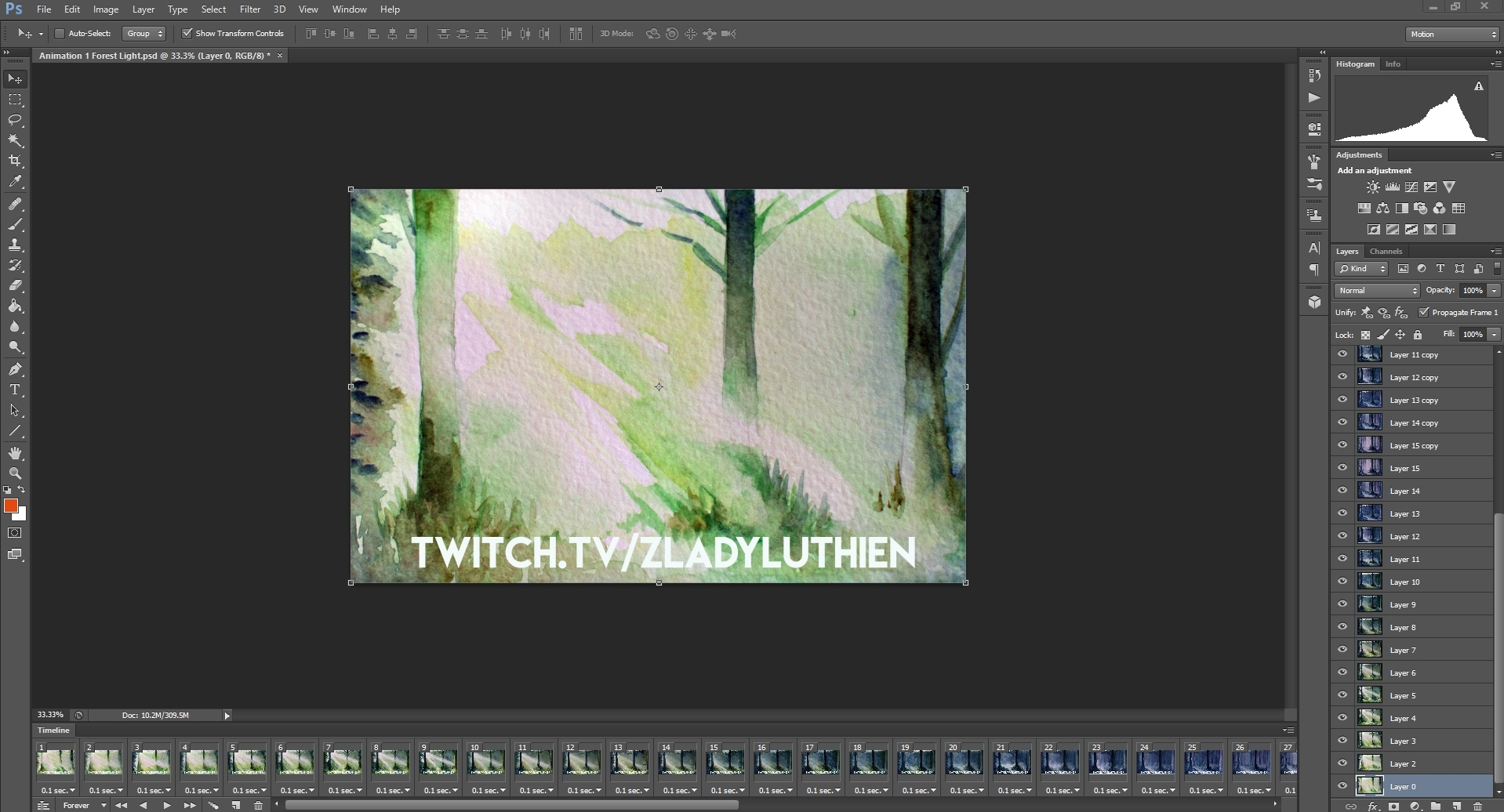Image resolution: width=1504 pixels, height=812 pixels.
Task: Click the Timeline horizontal scrollbar
Action: click(x=511, y=805)
